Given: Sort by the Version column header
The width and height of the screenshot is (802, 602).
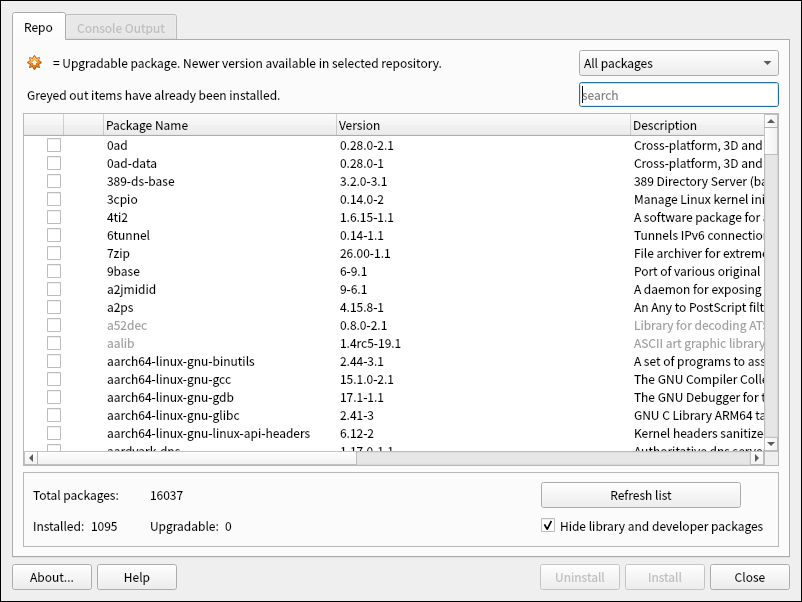Looking at the screenshot, I should (483, 125).
